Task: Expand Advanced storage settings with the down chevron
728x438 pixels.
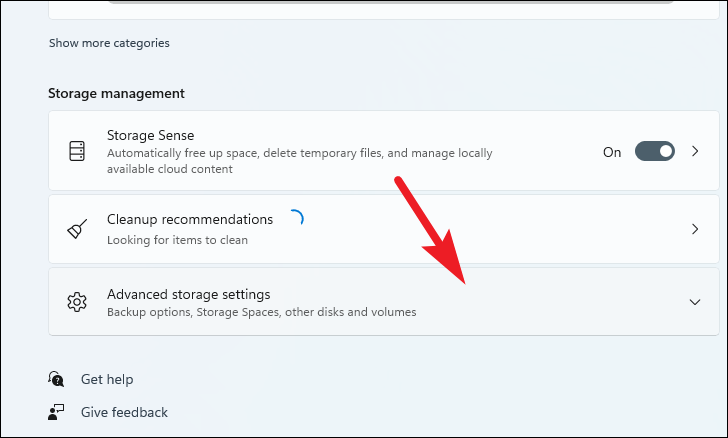Action: point(696,302)
